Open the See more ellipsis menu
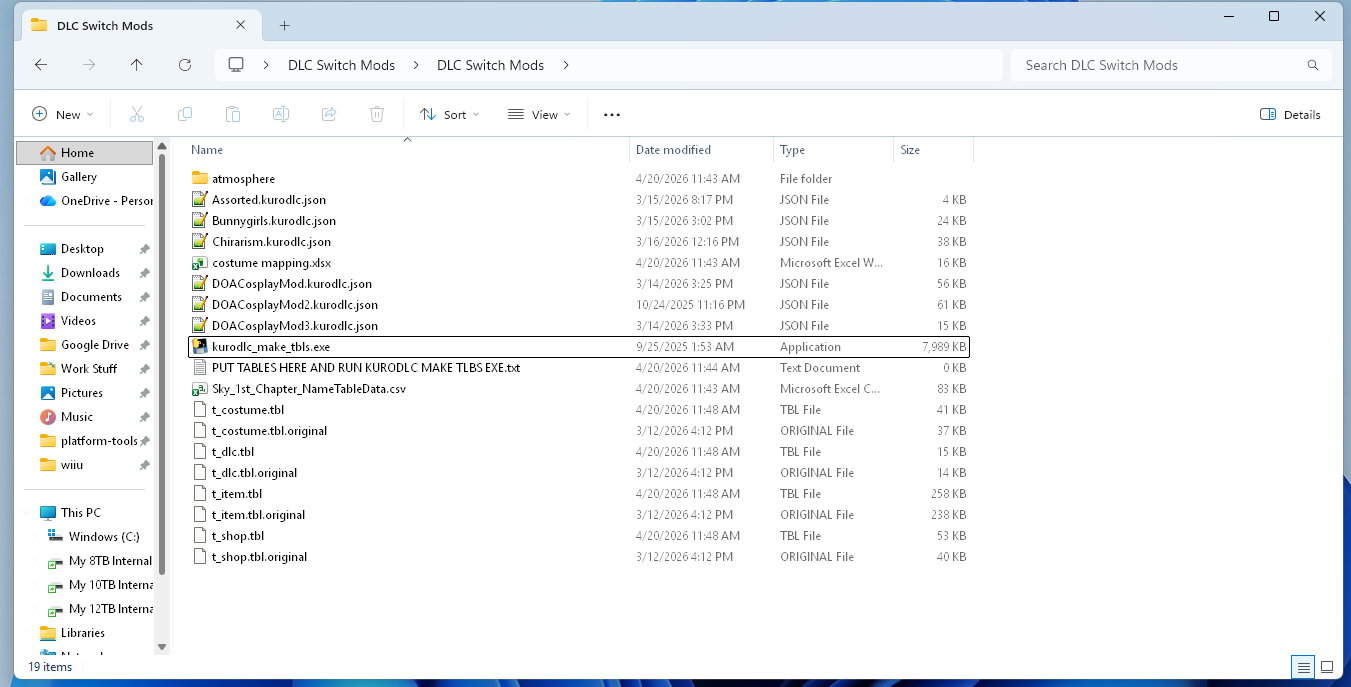Viewport: 1351px width, 687px height. click(x=612, y=115)
